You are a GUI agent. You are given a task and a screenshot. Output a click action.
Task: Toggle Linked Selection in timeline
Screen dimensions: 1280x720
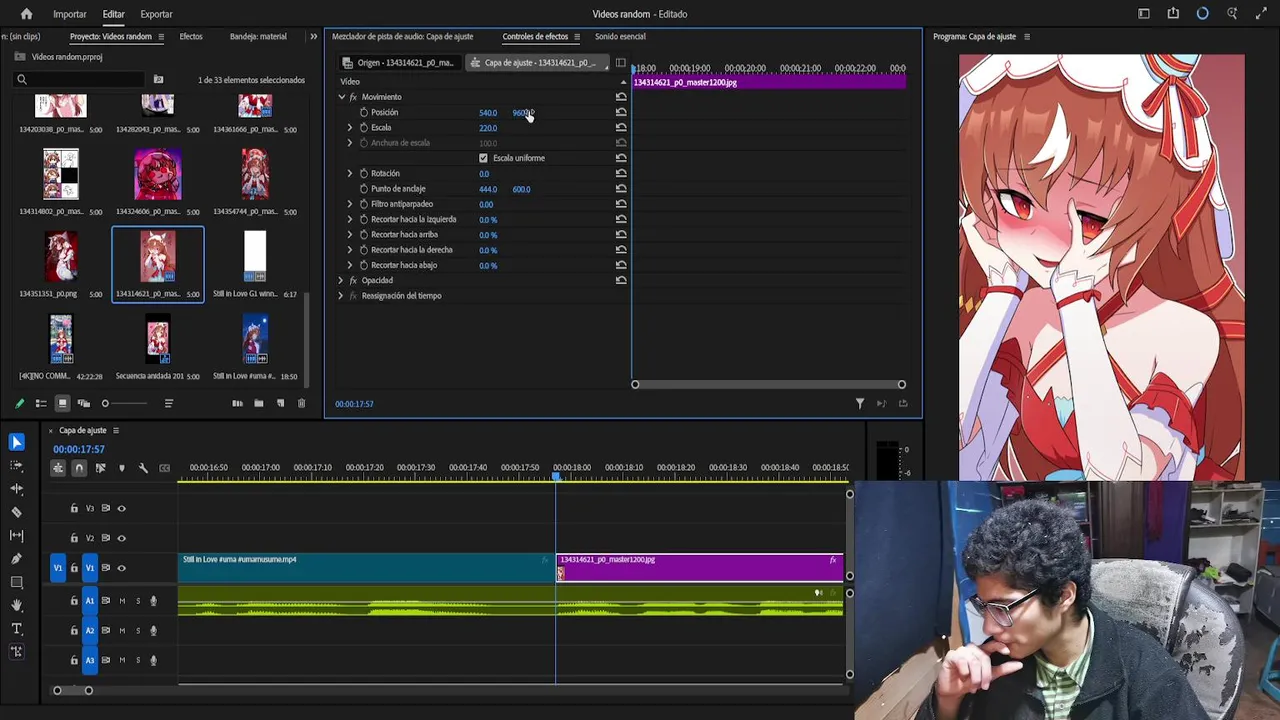coord(100,468)
